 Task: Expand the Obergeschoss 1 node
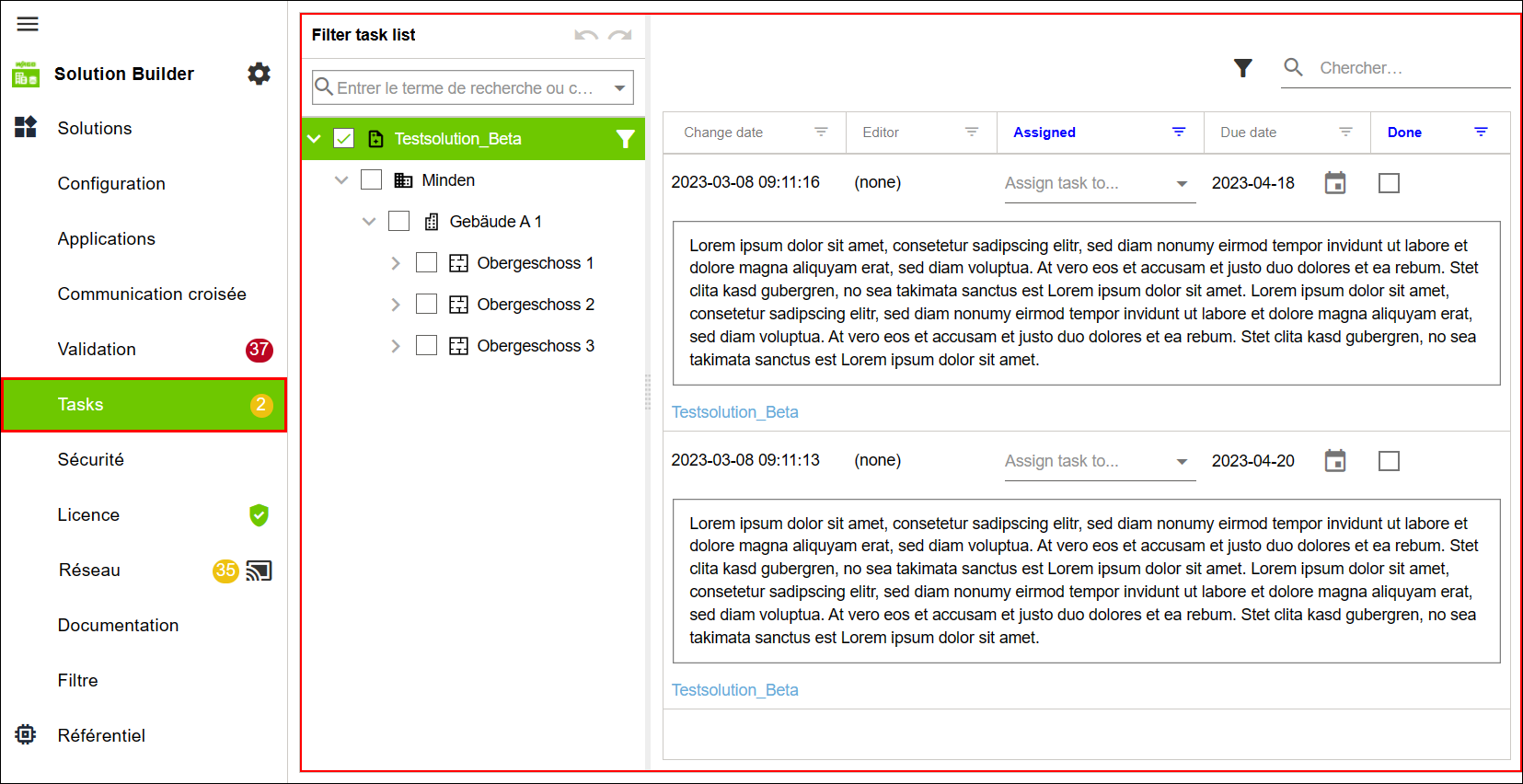396,263
